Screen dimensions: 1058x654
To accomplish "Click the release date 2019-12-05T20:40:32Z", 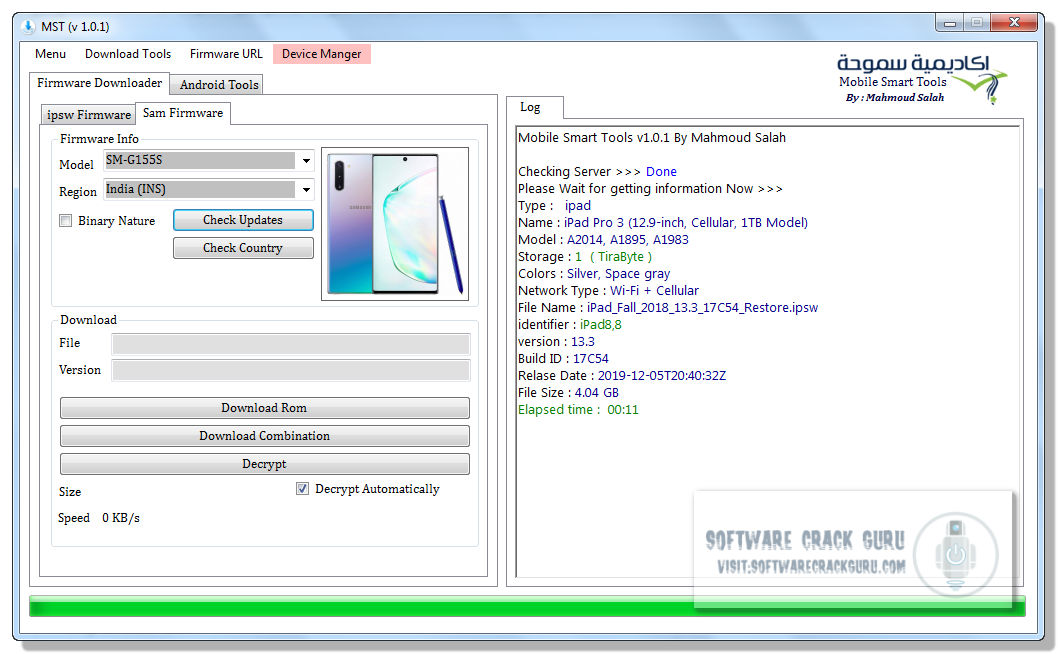I will 662,376.
